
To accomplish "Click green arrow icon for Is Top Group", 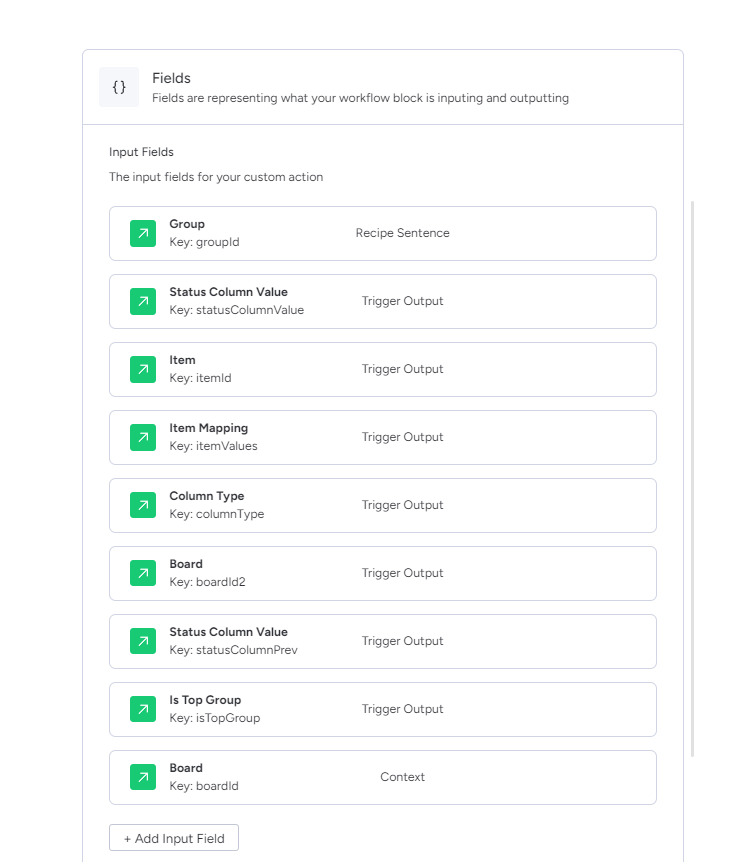I will point(143,709).
